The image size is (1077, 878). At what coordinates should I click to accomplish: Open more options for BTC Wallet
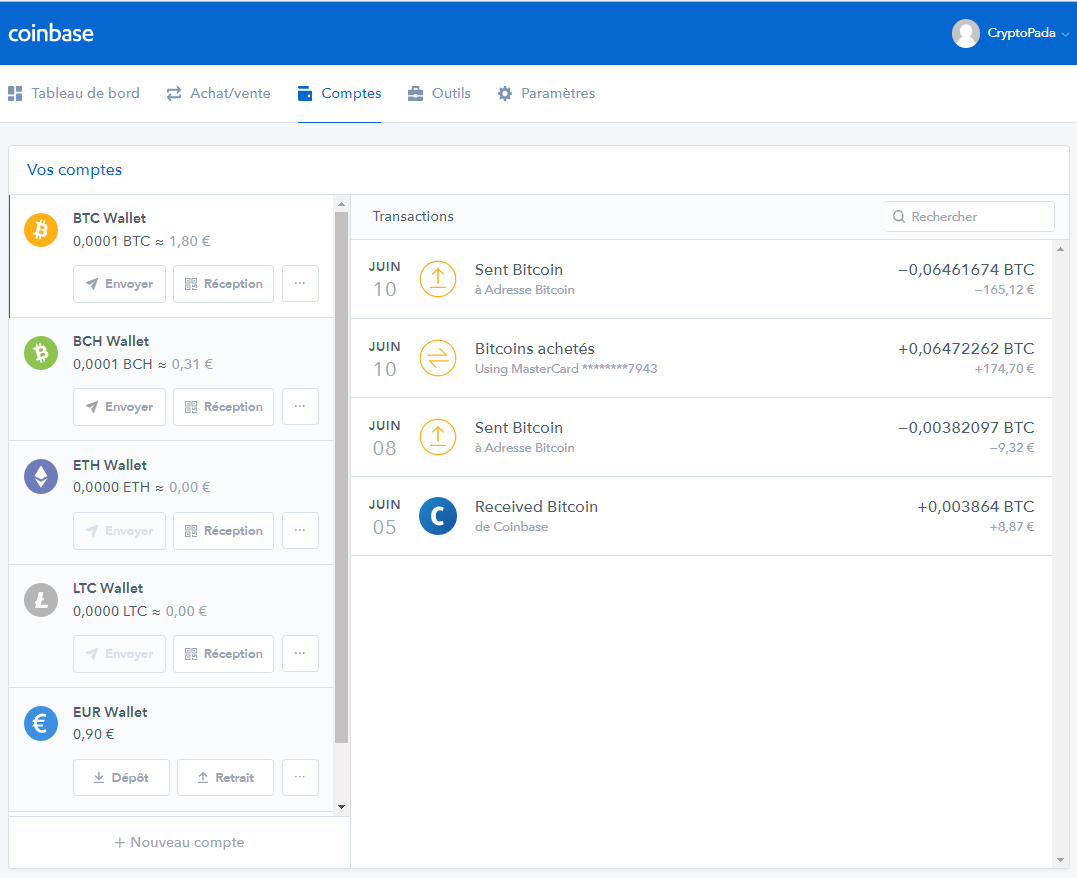300,284
